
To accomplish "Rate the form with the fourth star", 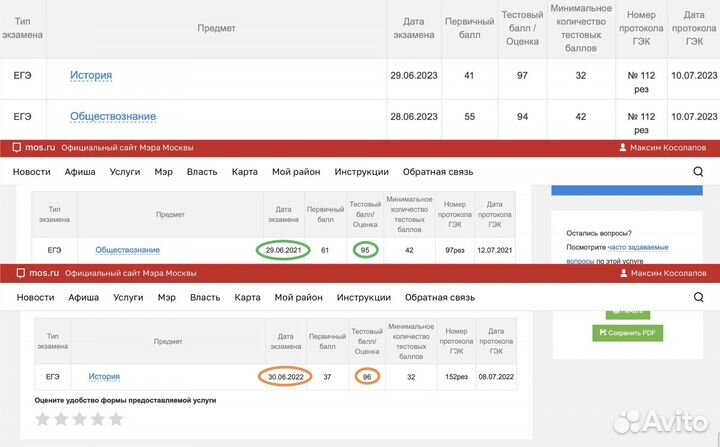I will 98,419.
